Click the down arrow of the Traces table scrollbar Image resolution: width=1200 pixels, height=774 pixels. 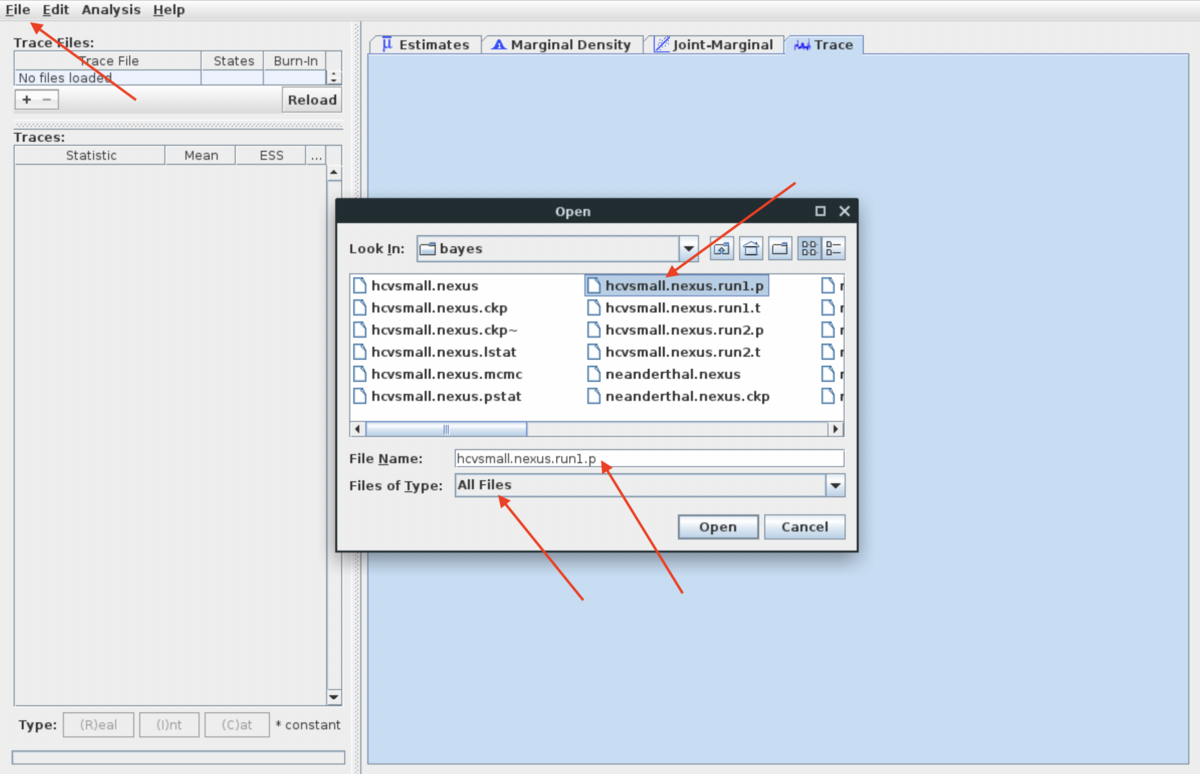tap(334, 698)
